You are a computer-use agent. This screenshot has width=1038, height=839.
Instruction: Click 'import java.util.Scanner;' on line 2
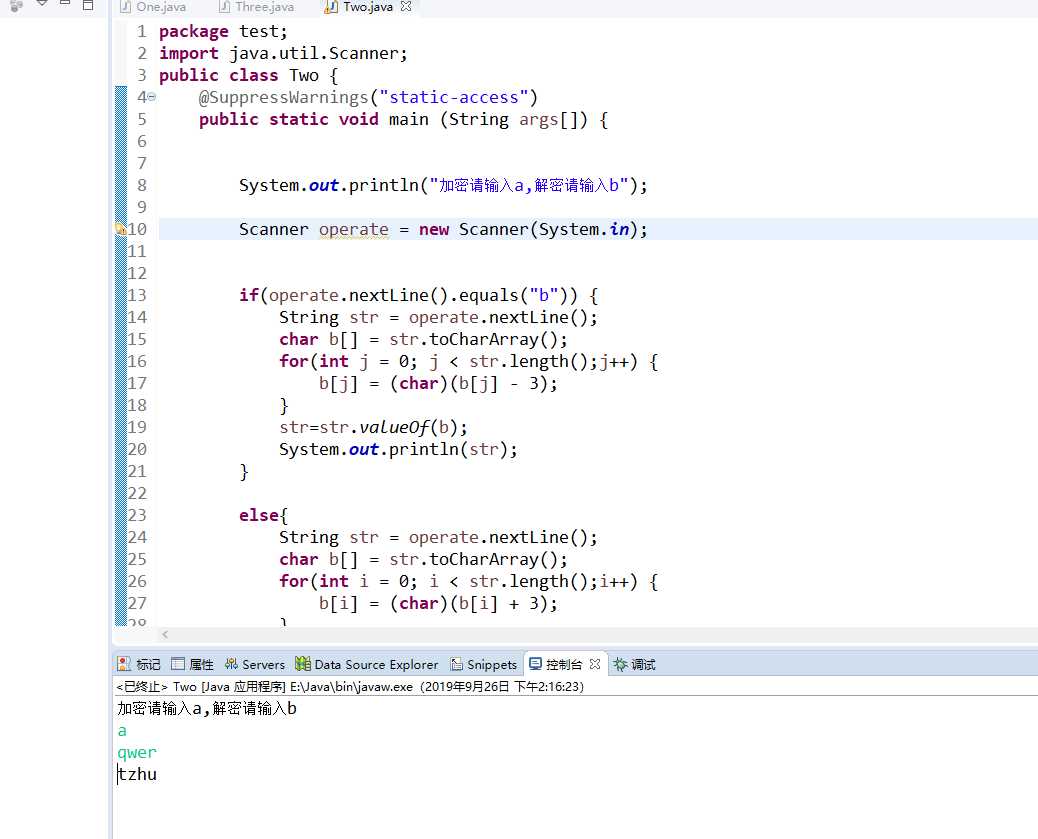point(283,54)
